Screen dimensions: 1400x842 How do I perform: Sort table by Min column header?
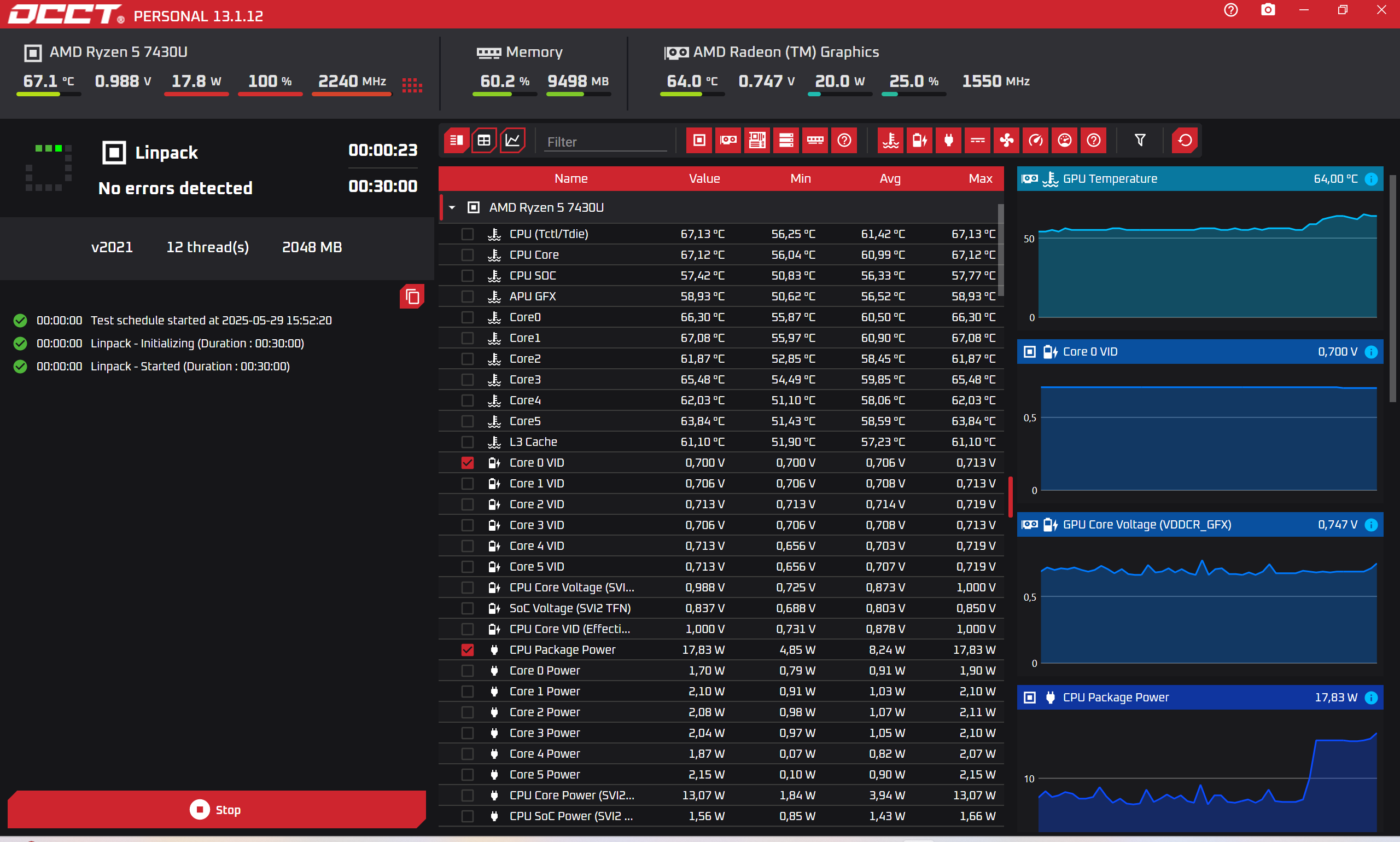pyautogui.click(x=800, y=179)
